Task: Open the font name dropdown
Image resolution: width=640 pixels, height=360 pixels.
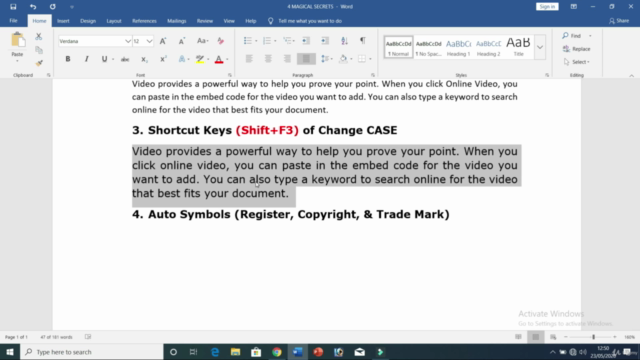Action: 128,41
